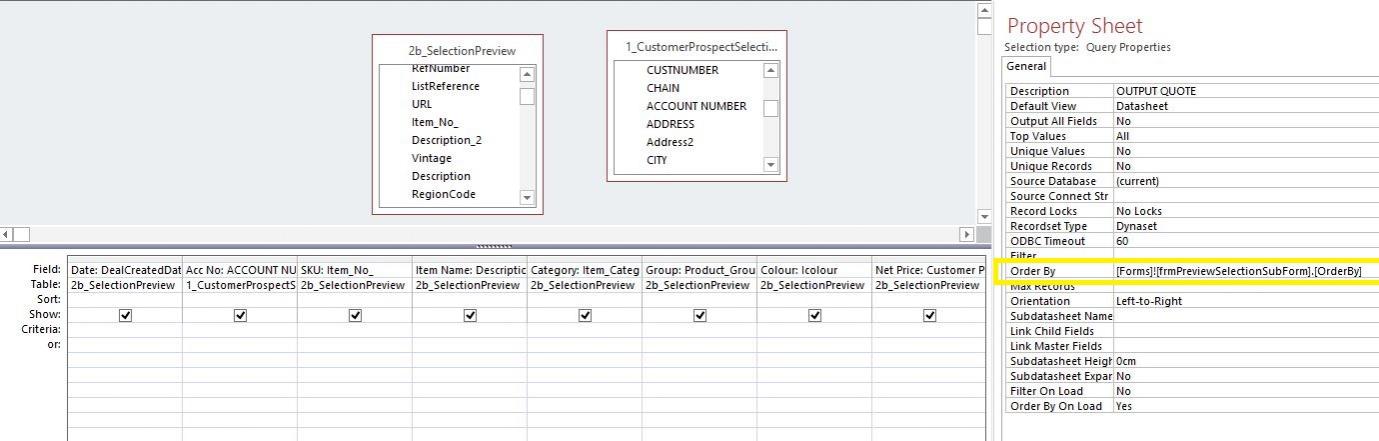The height and width of the screenshot is (441, 1379).
Task: Click the Subdatasheet Name property field
Action: coord(1246,316)
